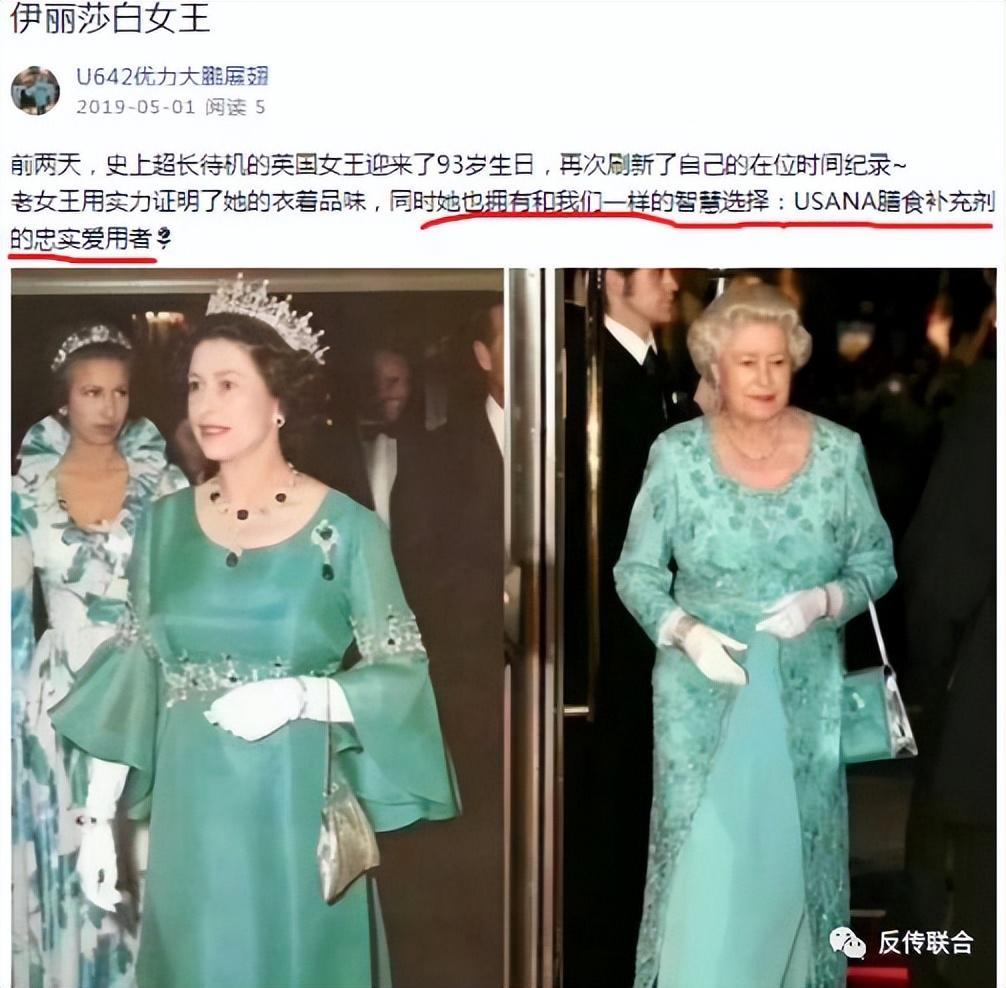1006x988 pixels.
Task: Click the article title 伊丽莎白女王
Action: click(110, 17)
